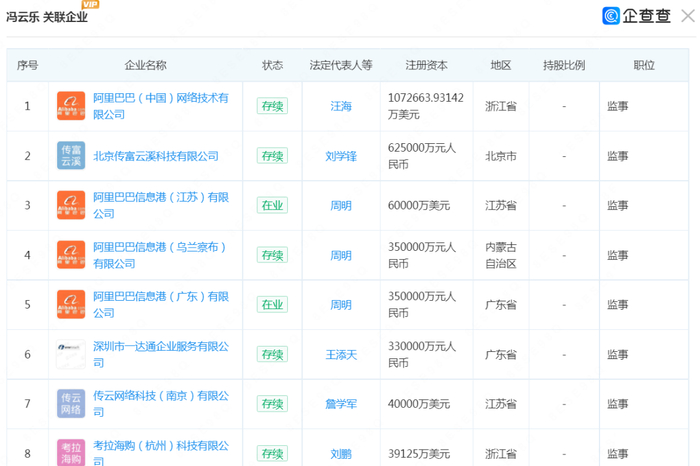Click the 深圳市一达通企业服务有限公司 logo thumbnail

pos(71,354)
